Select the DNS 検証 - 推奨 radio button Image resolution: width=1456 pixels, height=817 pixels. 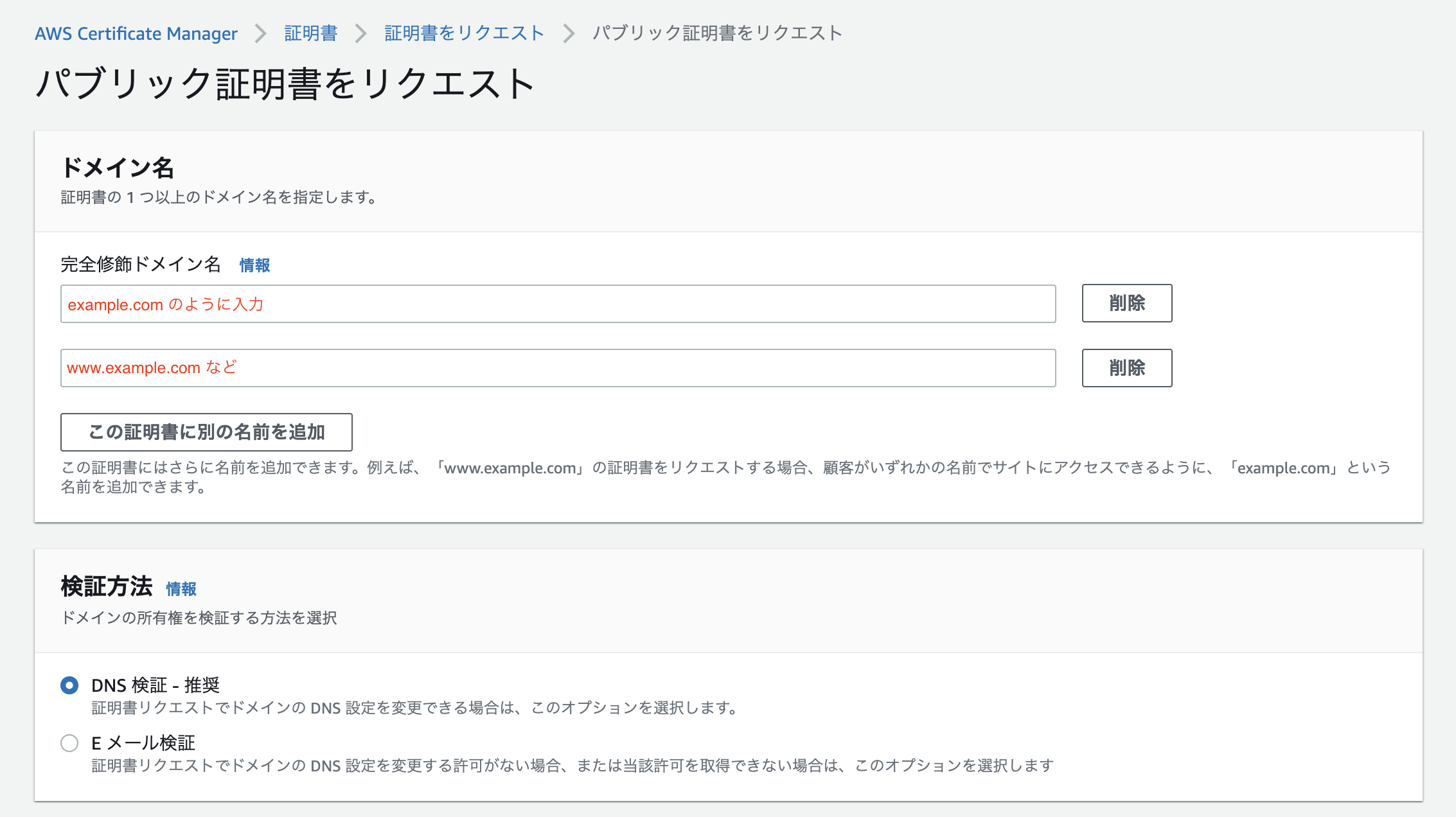click(x=69, y=685)
